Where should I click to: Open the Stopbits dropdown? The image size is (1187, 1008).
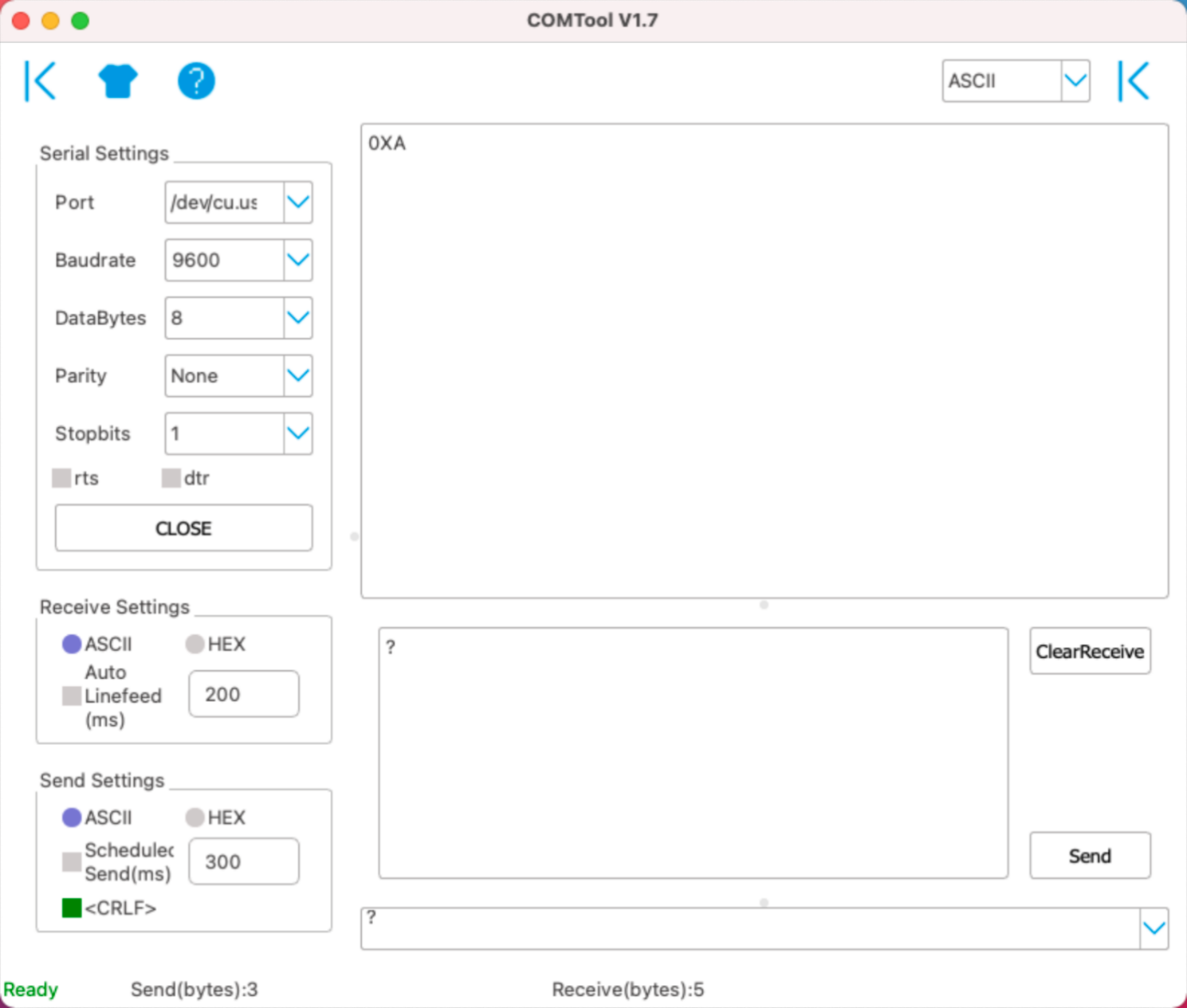(297, 433)
